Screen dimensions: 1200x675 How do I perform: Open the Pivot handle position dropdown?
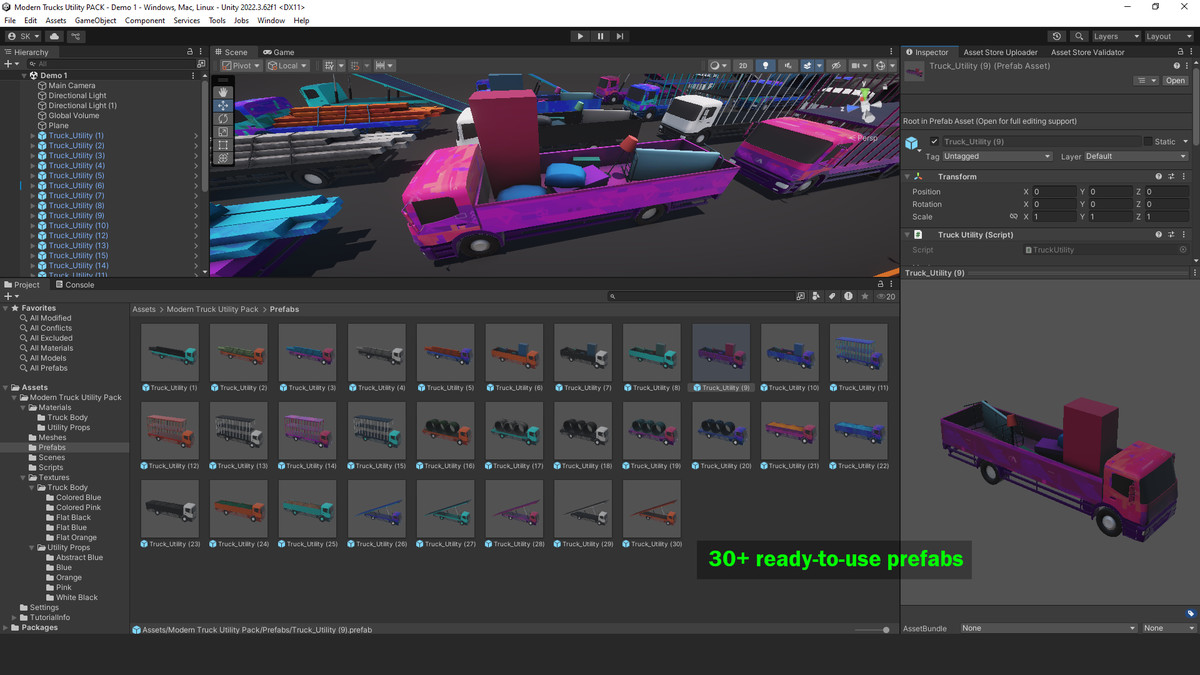tap(241, 66)
